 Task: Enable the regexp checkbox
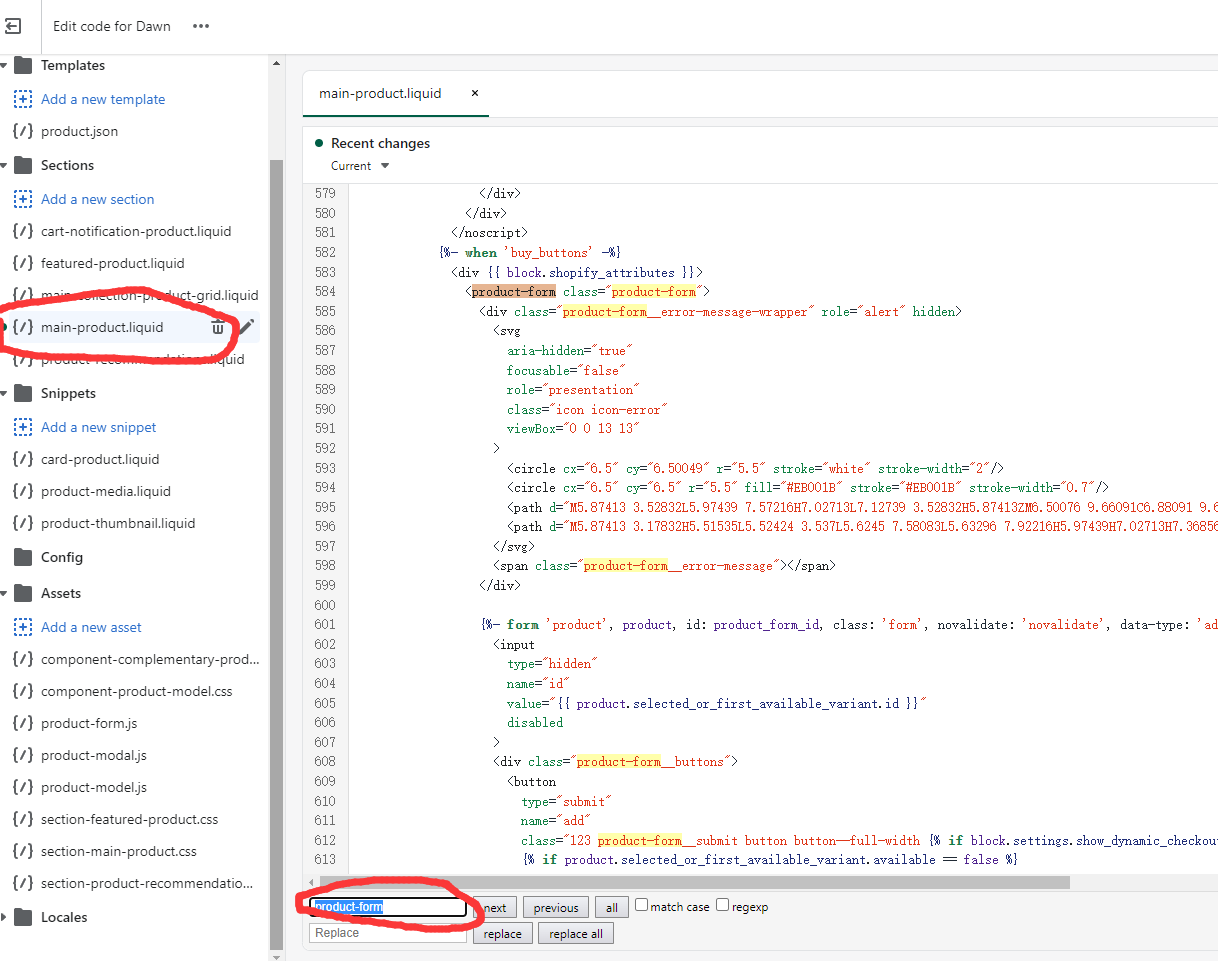click(x=722, y=905)
